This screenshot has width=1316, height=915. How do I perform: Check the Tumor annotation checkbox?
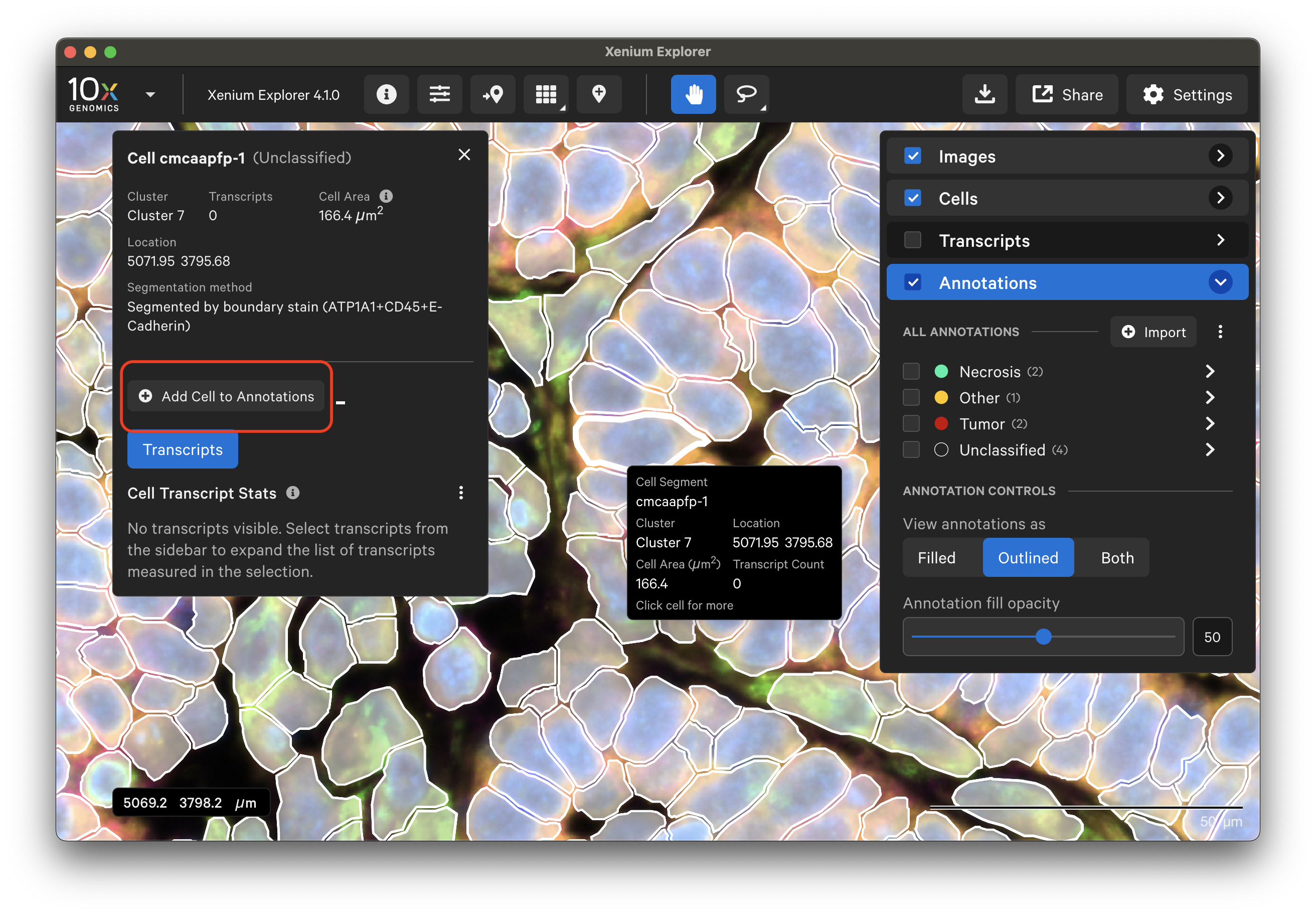pos(911,424)
